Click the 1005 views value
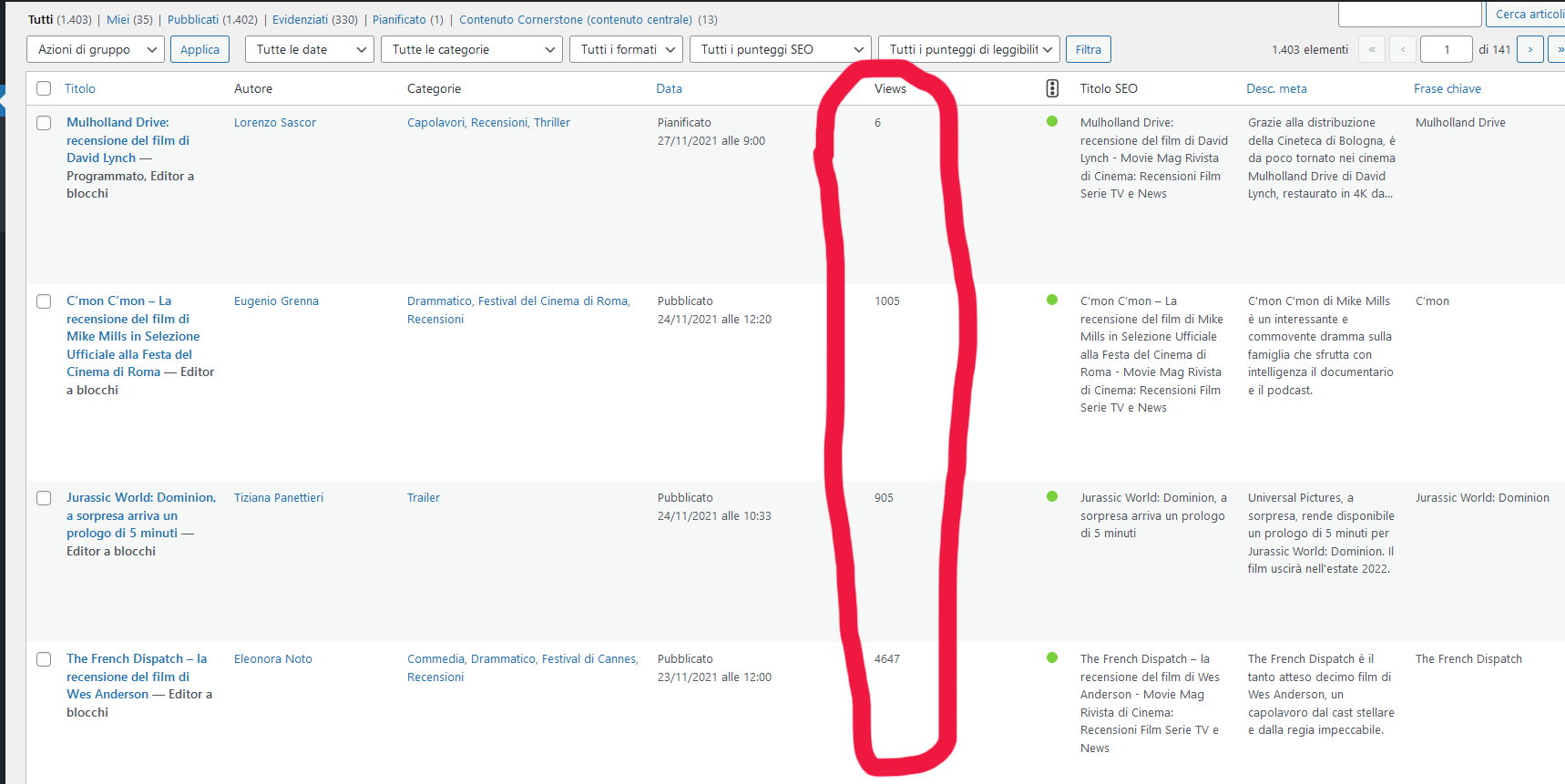Image resolution: width=1565 pixels, height=784 pixels. tap(887, 300)
